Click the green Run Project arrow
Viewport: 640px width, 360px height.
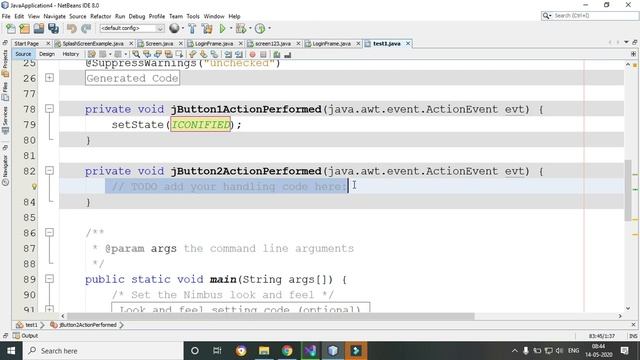(x=222, y=29)
